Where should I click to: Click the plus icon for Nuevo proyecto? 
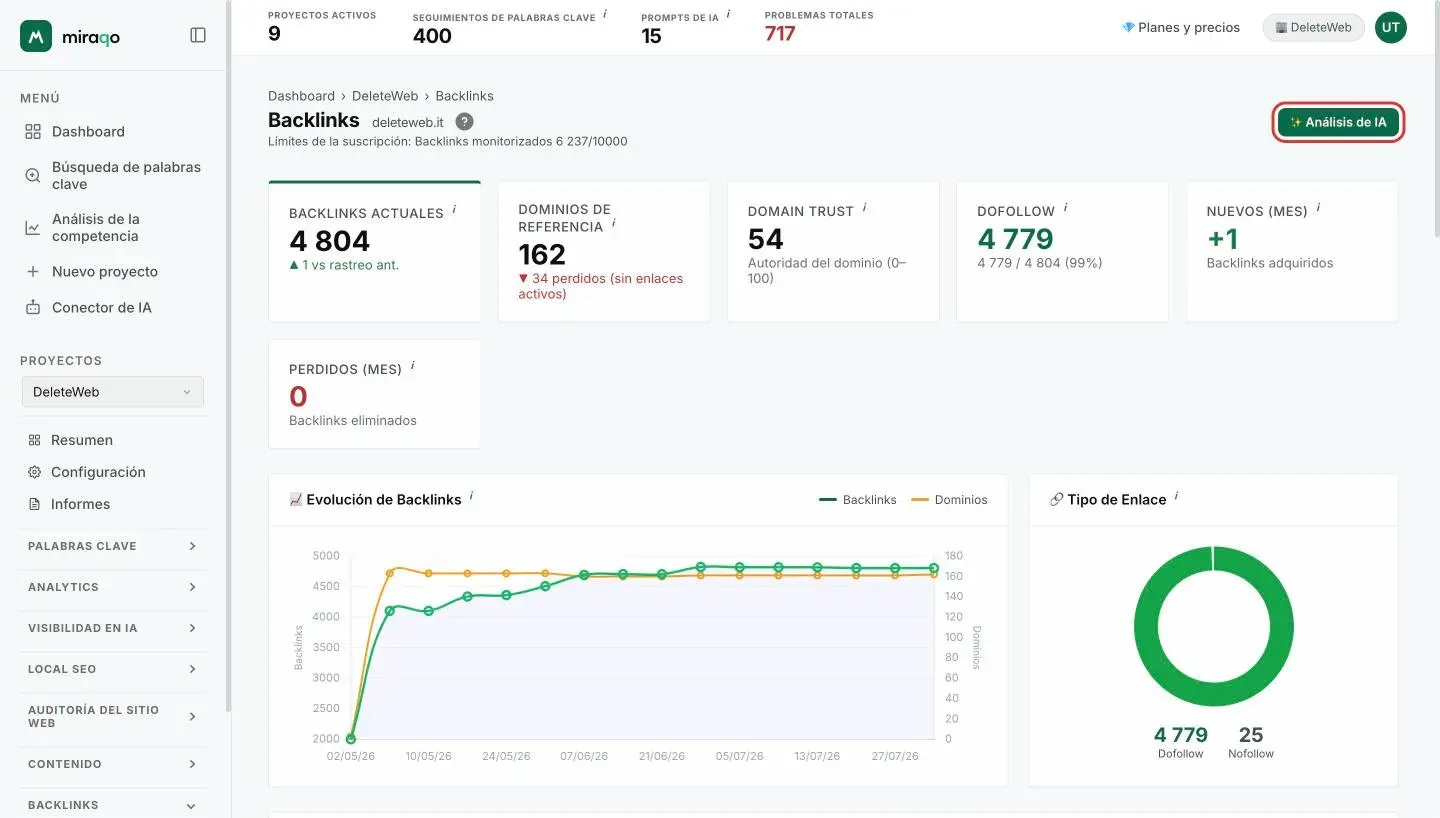pyautogui.click(x=33, y=272)
